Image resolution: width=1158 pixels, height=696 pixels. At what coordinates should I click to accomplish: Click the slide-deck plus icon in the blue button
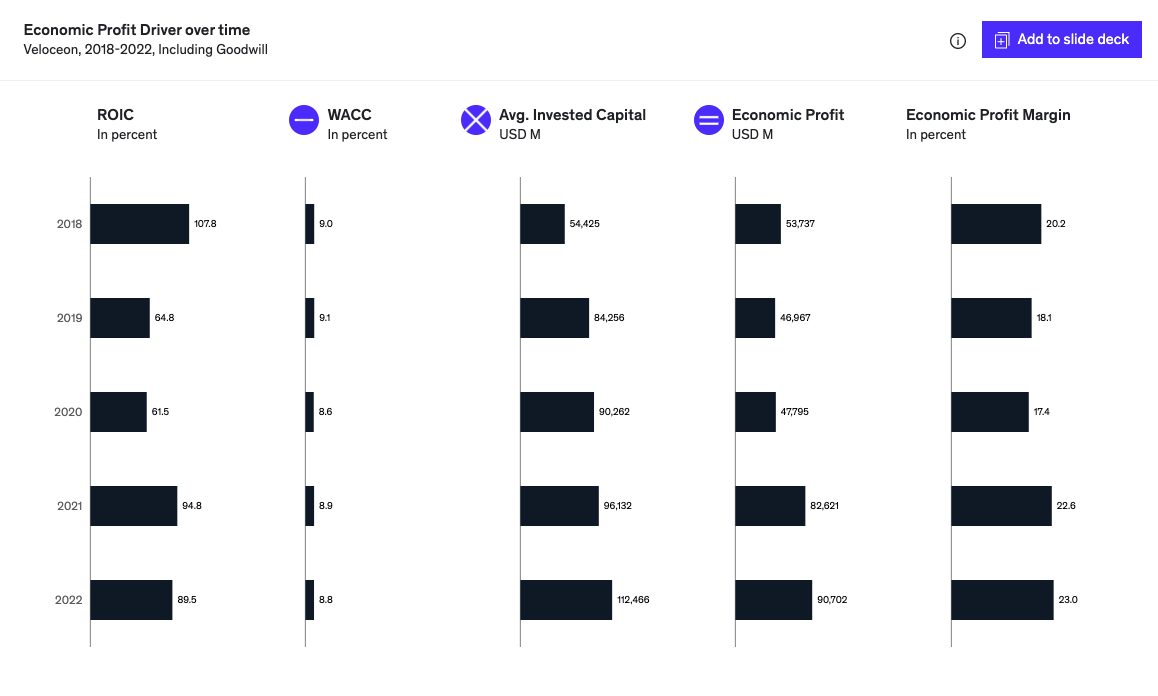tap(1001, 39)
